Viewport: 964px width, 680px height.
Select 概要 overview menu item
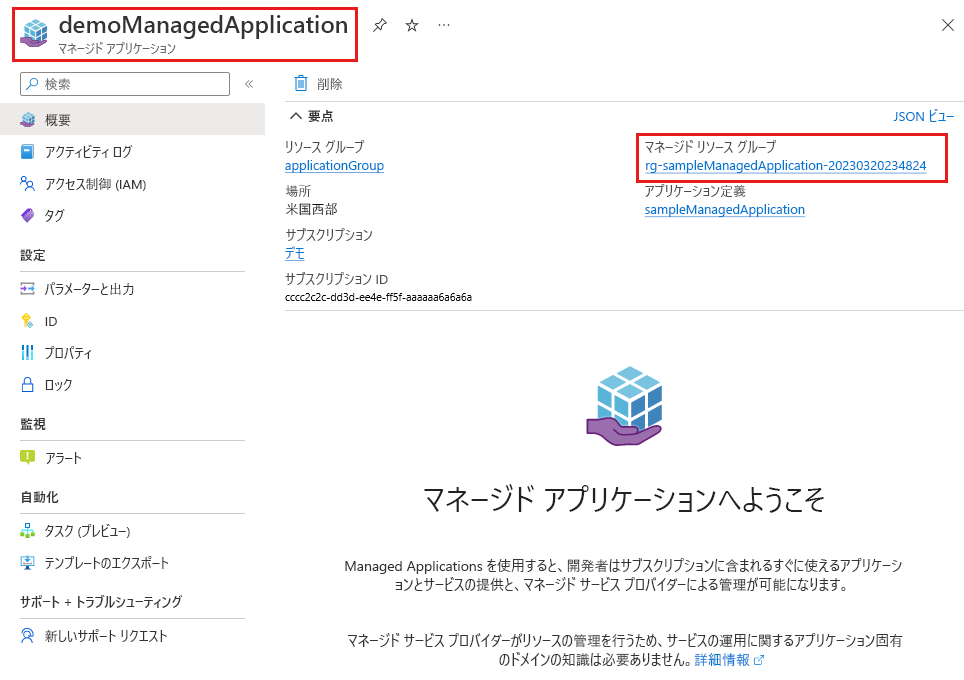pyautogui.click(x=132, y=119)
